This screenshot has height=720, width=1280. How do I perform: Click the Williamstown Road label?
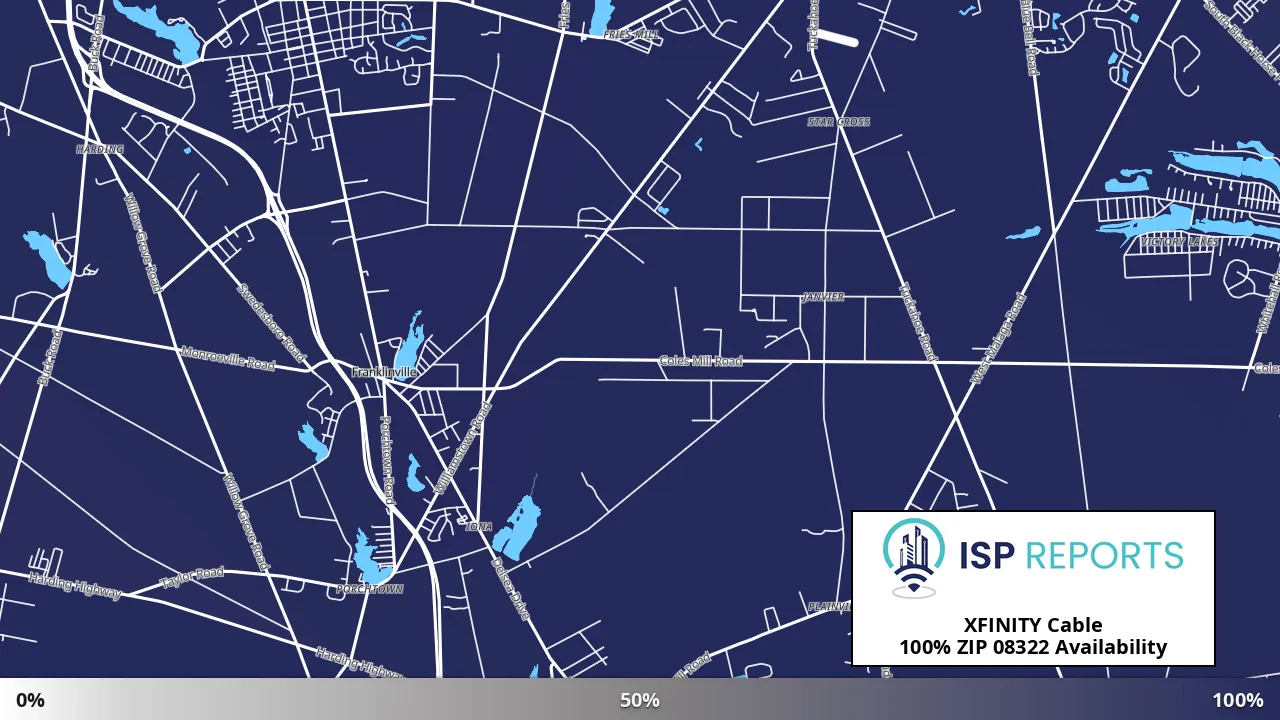click(463, 448)
